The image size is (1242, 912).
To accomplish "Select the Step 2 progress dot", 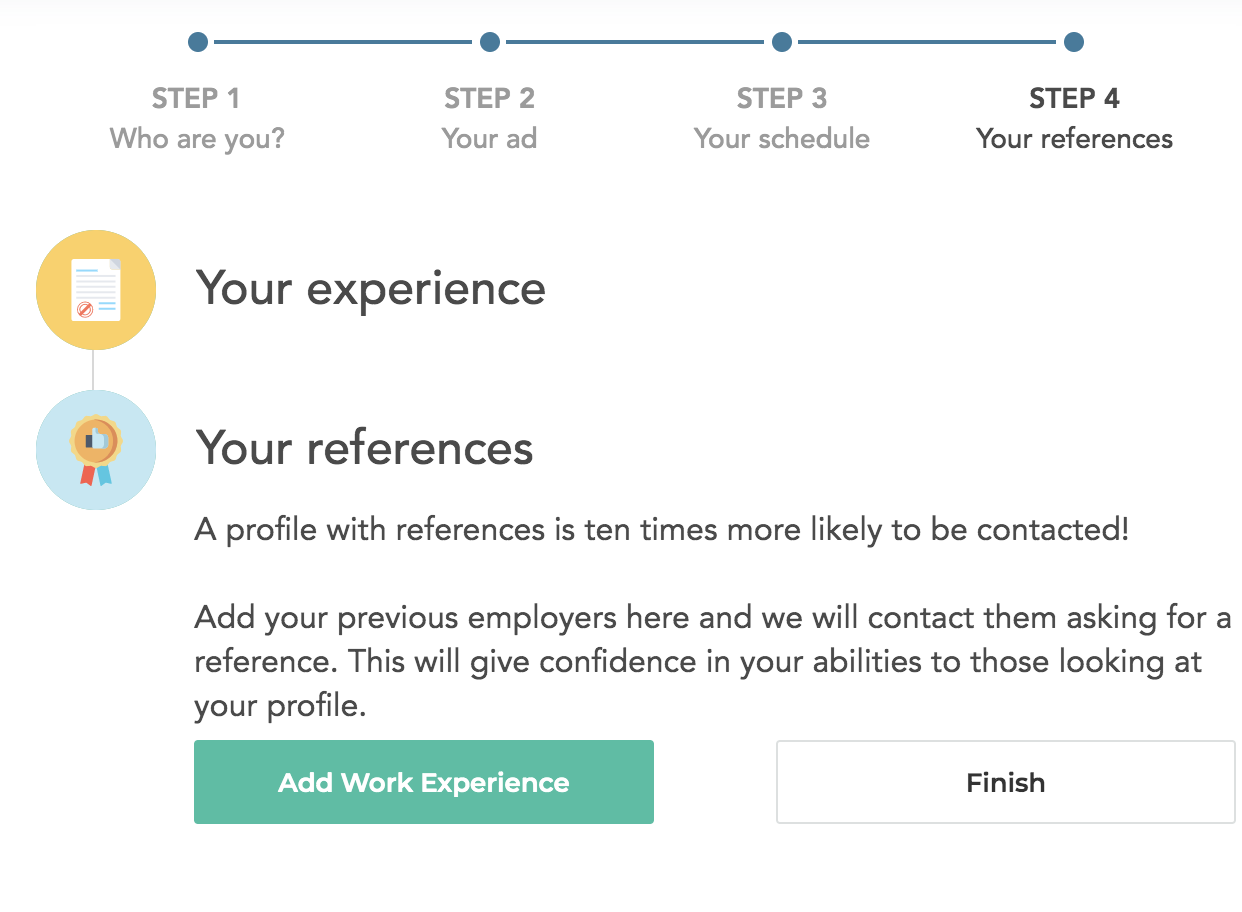I will click(x=490, y=42).
